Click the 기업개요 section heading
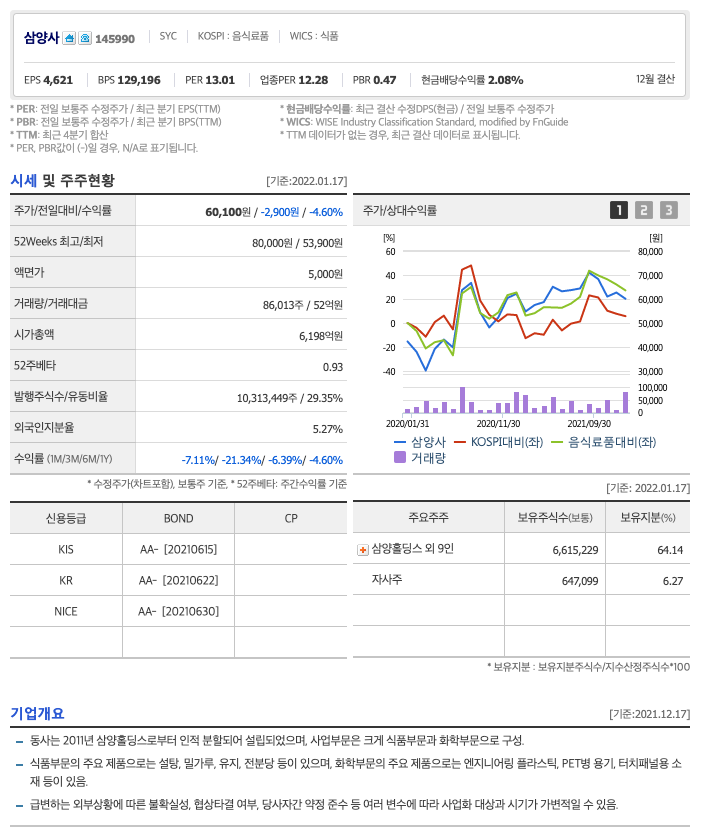The image size is (701, 840). pos(37,714)
